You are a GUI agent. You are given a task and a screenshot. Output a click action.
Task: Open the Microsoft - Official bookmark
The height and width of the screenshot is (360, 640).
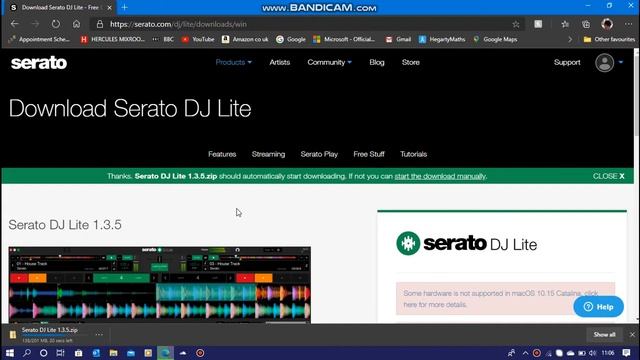click(x=344, y=39)
